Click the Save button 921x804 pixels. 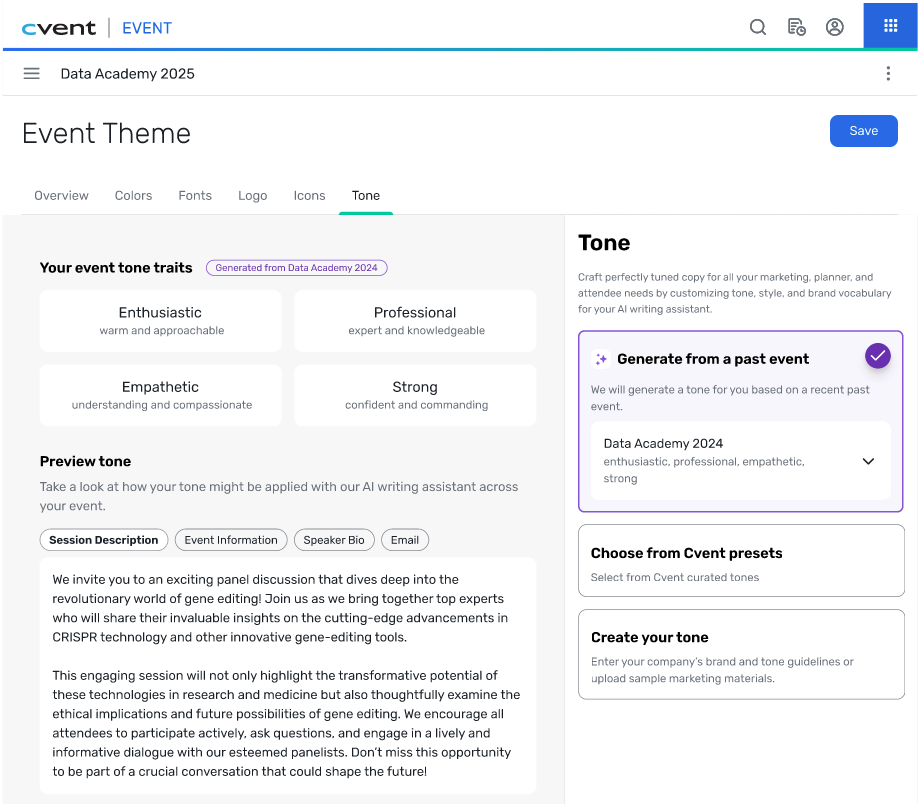pyautogui.click(x=863, y=131)
